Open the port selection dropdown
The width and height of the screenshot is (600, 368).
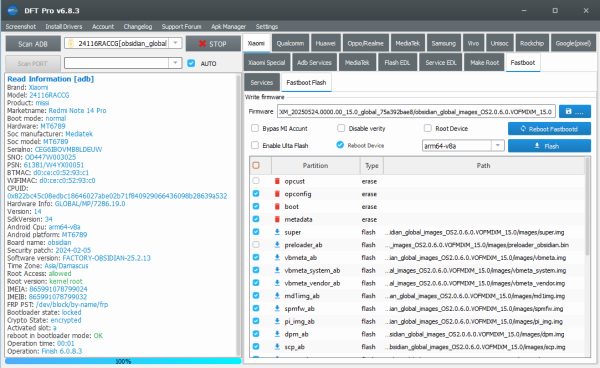pyautogui.click(x=175, y=63)
